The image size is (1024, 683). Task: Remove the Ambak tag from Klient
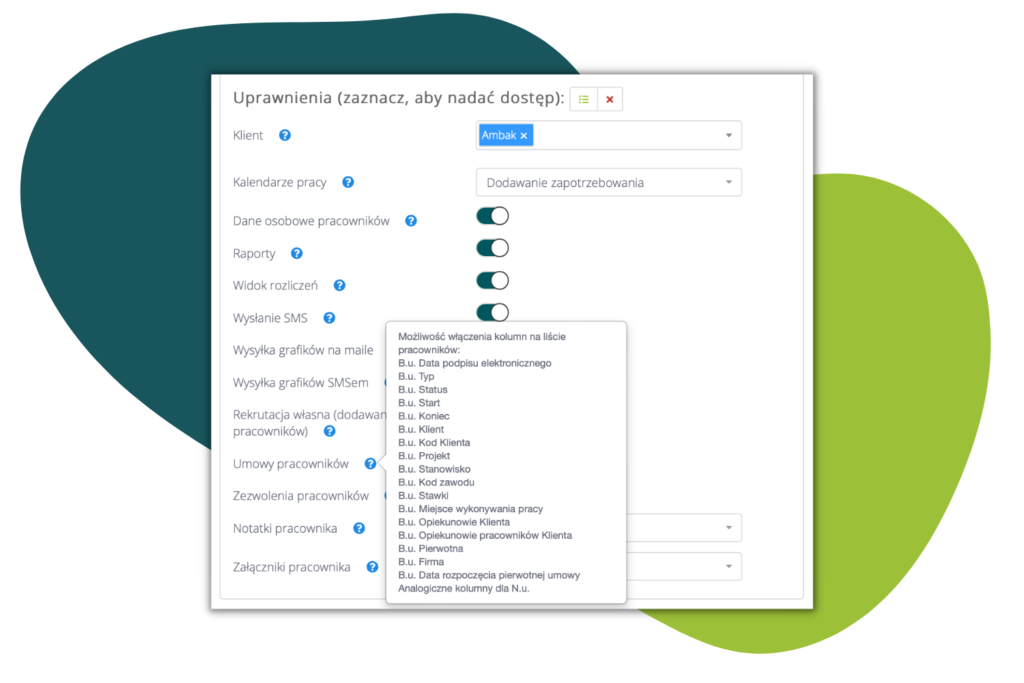(x=524, y=135)
